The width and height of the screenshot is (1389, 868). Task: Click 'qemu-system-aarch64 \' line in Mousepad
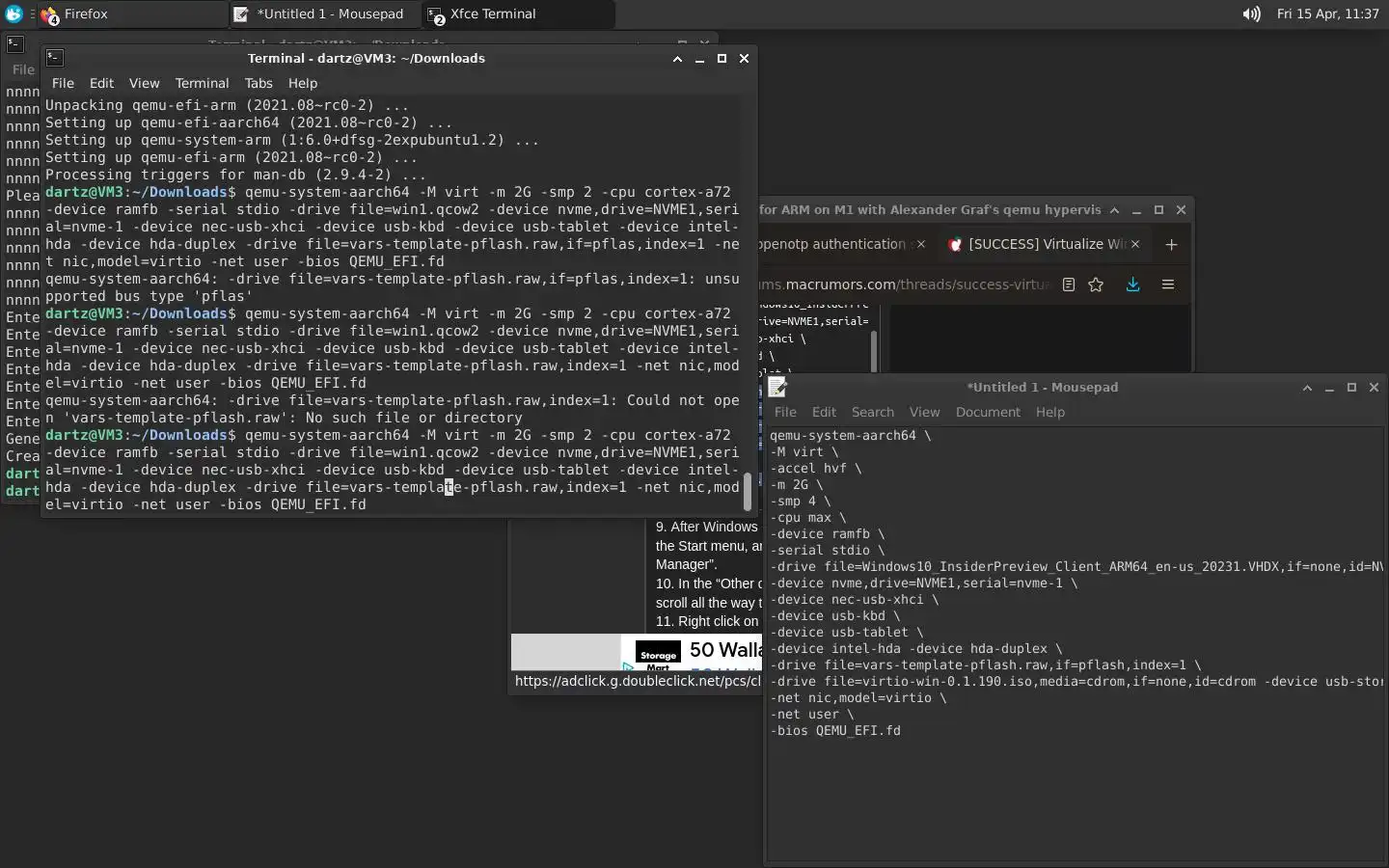(850, 435)
